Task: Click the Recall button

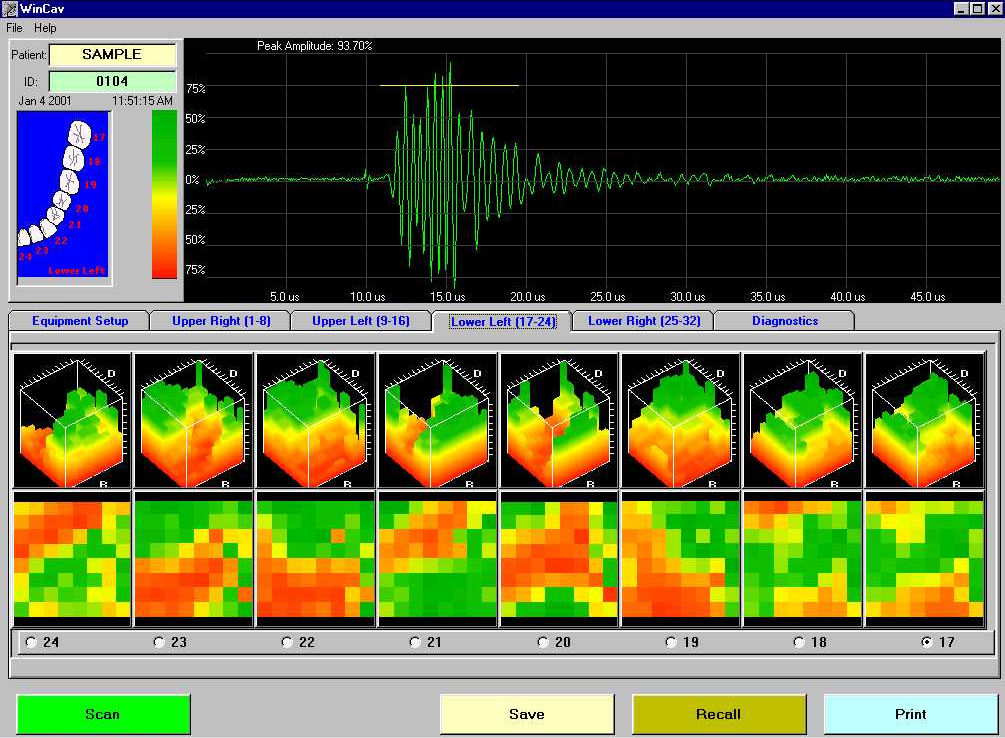Action: [718, 714]
